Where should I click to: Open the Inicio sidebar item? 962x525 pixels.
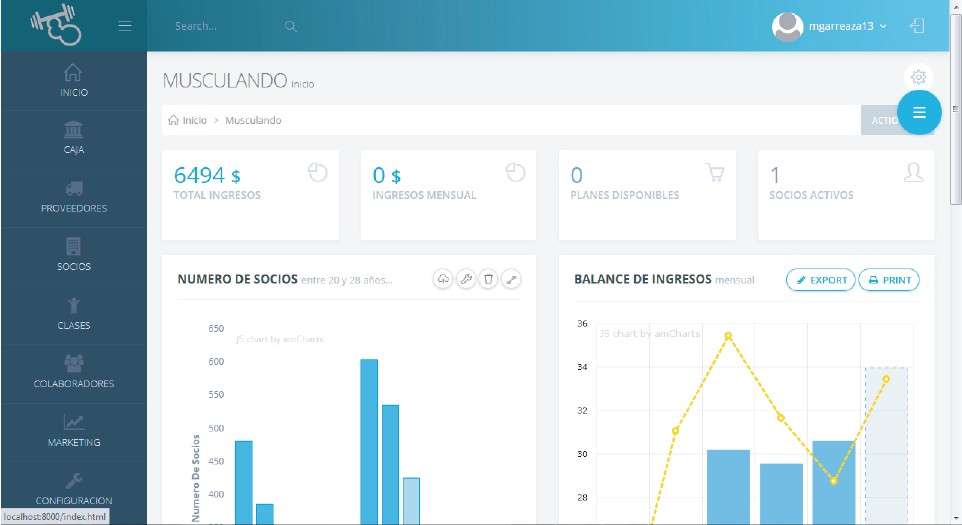click(74, 81)
